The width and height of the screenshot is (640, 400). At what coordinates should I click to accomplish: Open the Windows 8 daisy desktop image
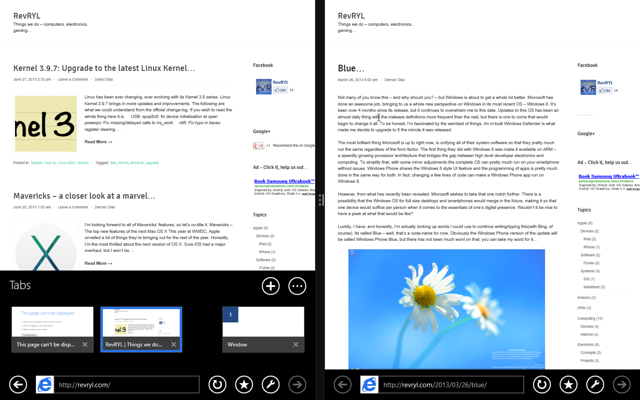447,309
